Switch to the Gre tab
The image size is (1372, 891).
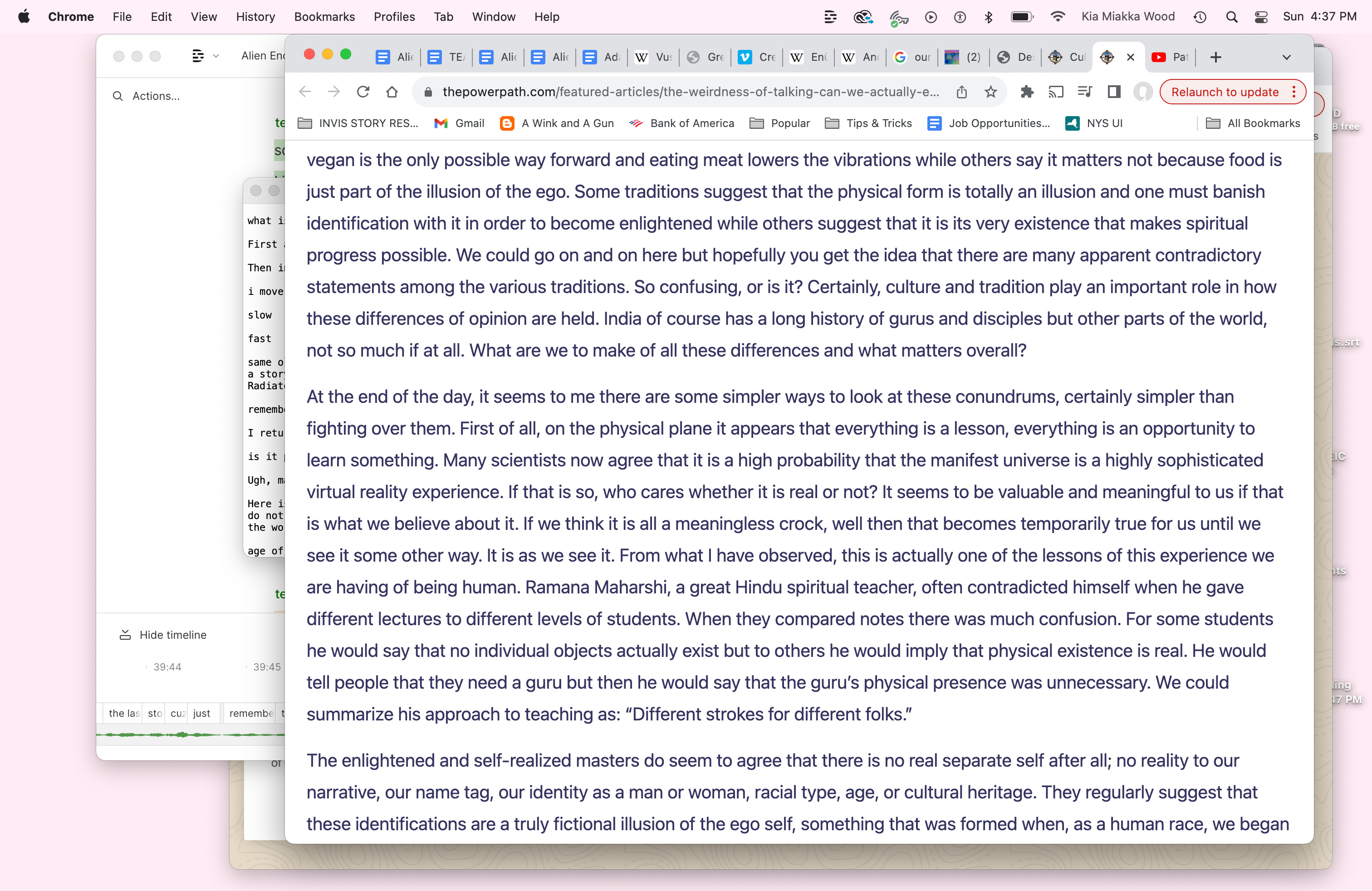tap(706, 57)
